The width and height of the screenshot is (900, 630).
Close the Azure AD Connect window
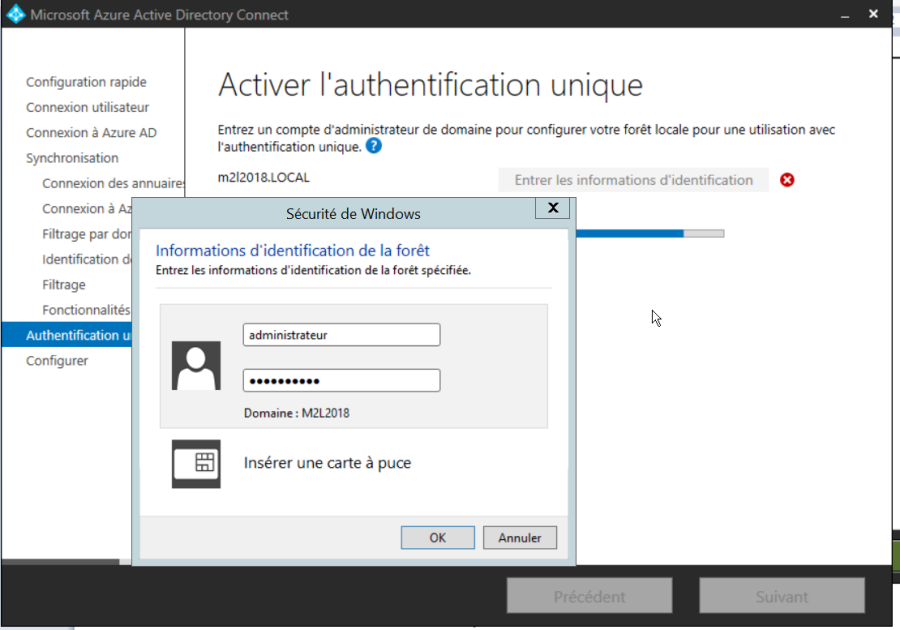[873, 14]
